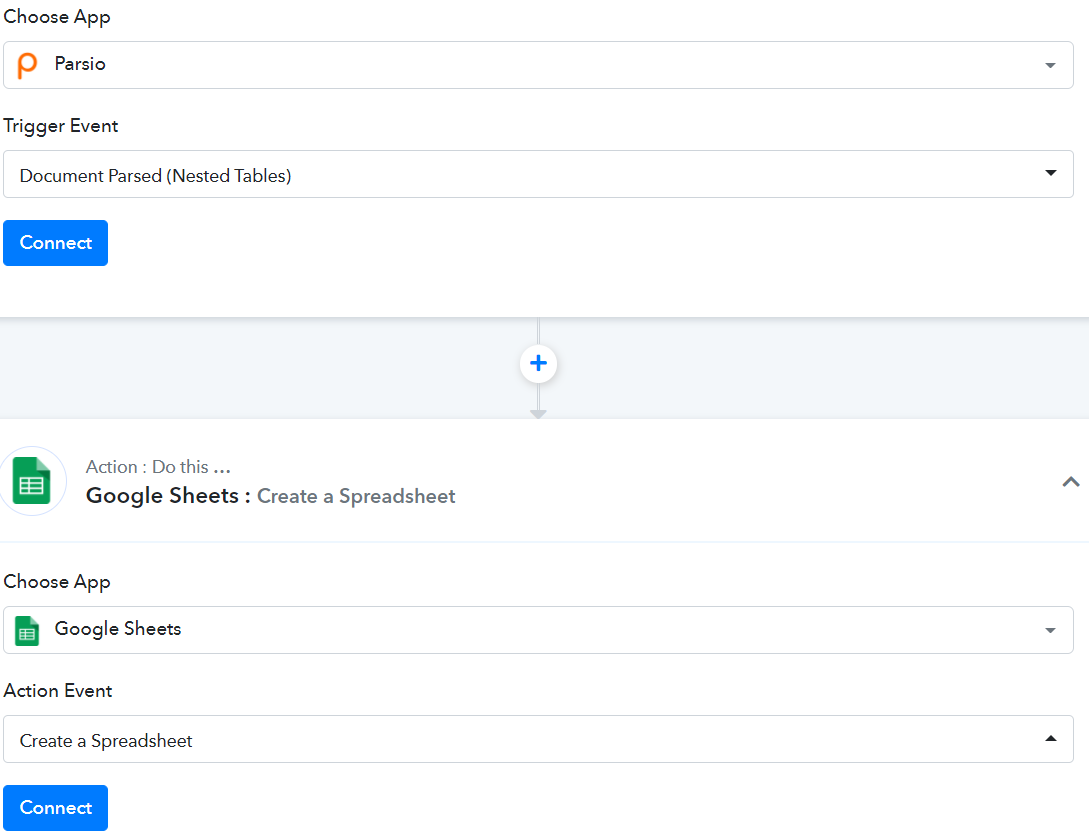Click the 'Action : Do this ...' label
Viewport: 1089px width, 832px height.
(x=158, y=467)
